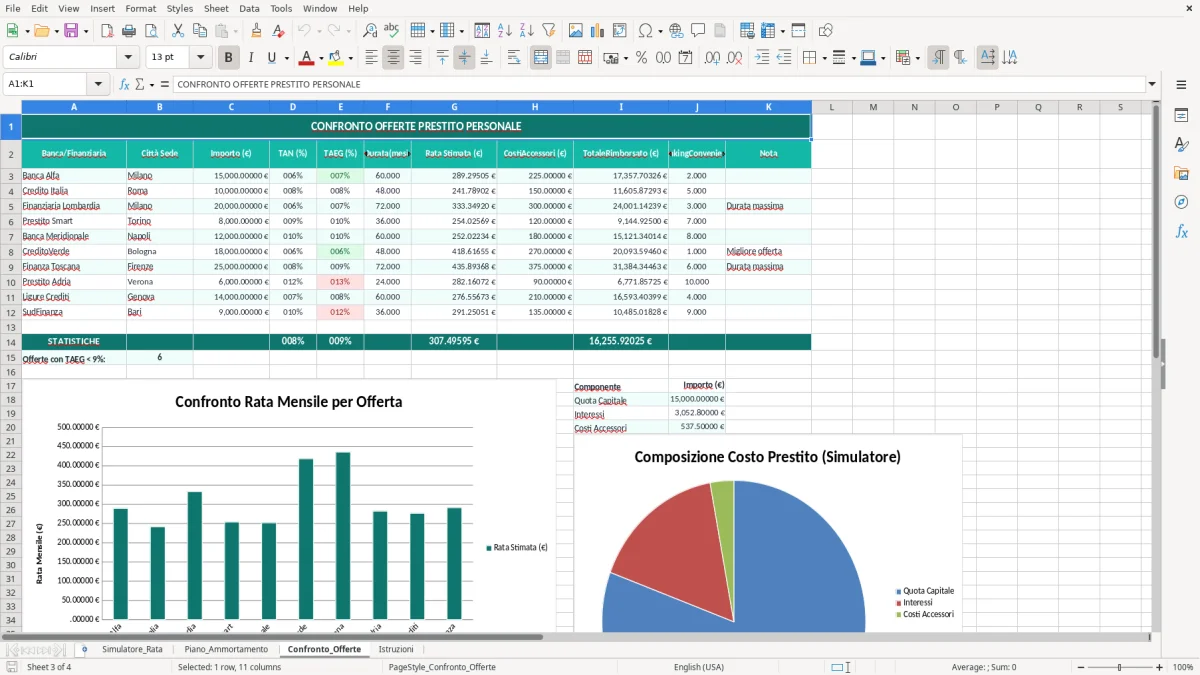Toggle Underline formatting

pyautogui.click(x=271, y=58)
